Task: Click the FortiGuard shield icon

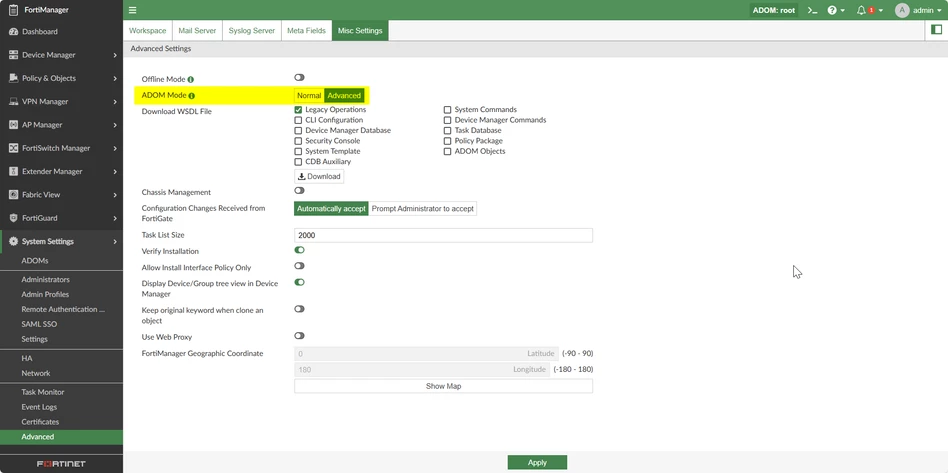Action: (x=13, y=218)
